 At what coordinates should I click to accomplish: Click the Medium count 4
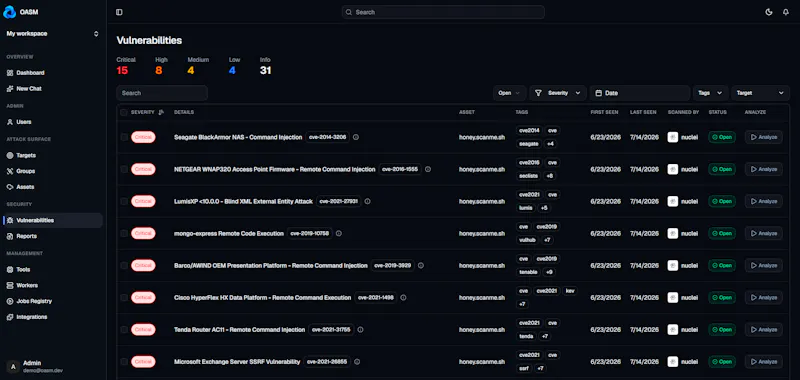[x=191, y=71]
